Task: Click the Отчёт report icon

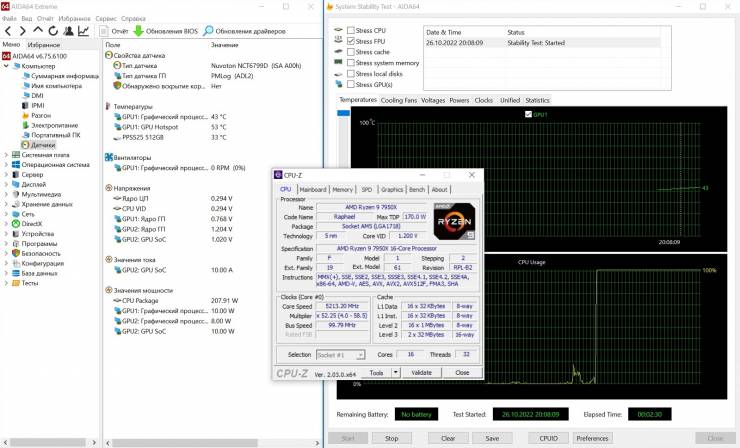Action: click(x=104, y=31)
